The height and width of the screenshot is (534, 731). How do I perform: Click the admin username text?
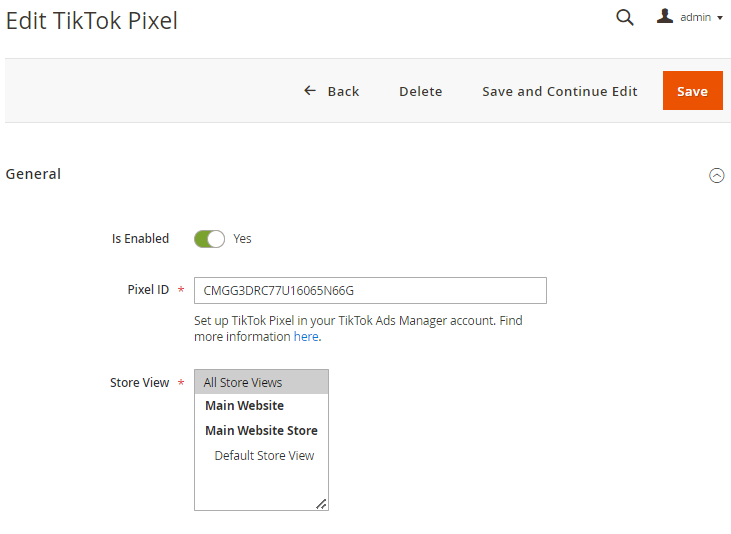(x=695, y=18)
